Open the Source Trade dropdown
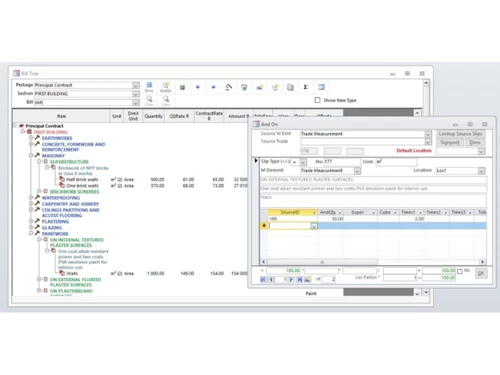Viewport: 500px width, 375px height. [x=428, y=142]
